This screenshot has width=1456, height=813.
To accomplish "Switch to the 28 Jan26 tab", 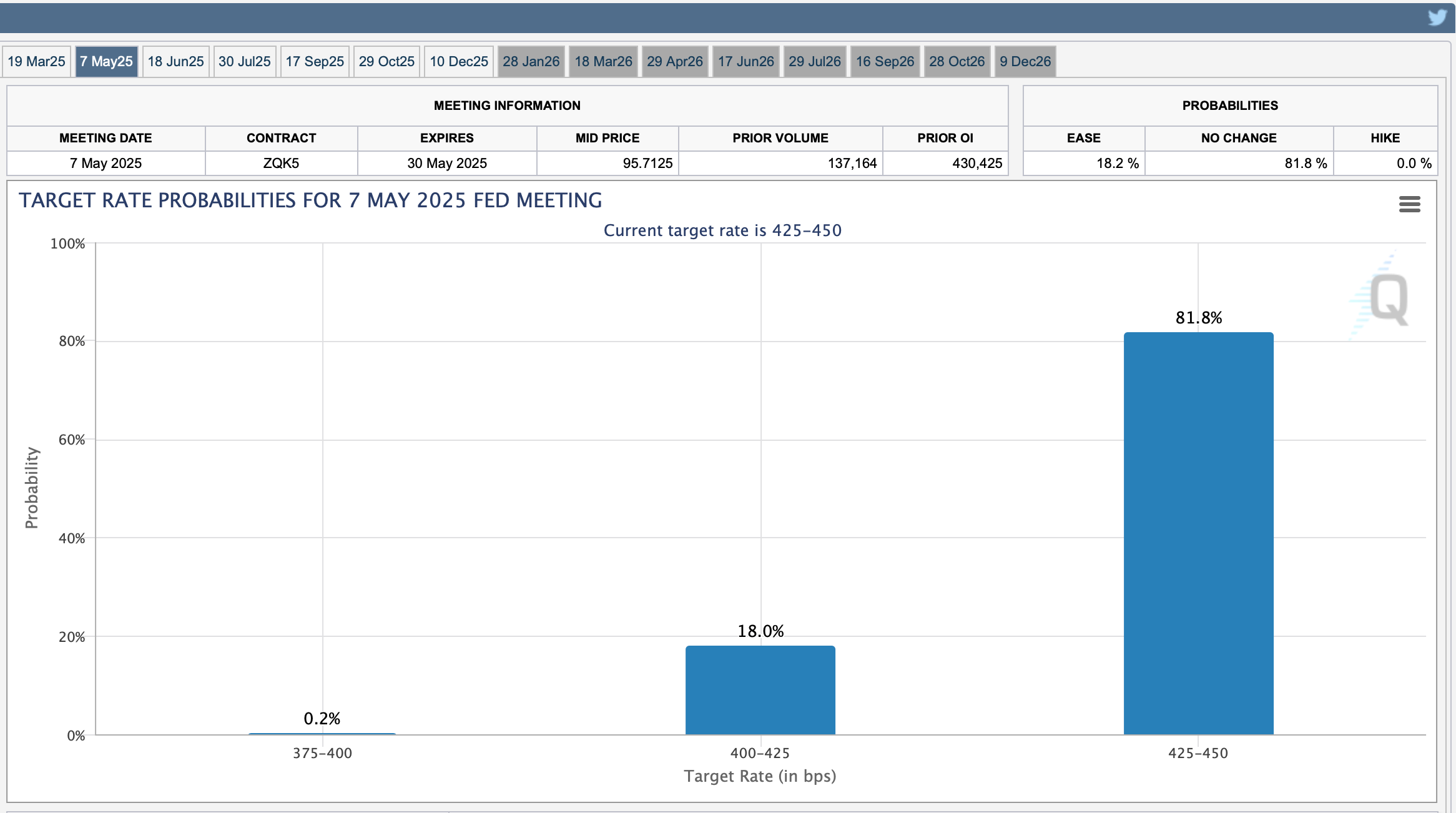I will tap(531, 61).
